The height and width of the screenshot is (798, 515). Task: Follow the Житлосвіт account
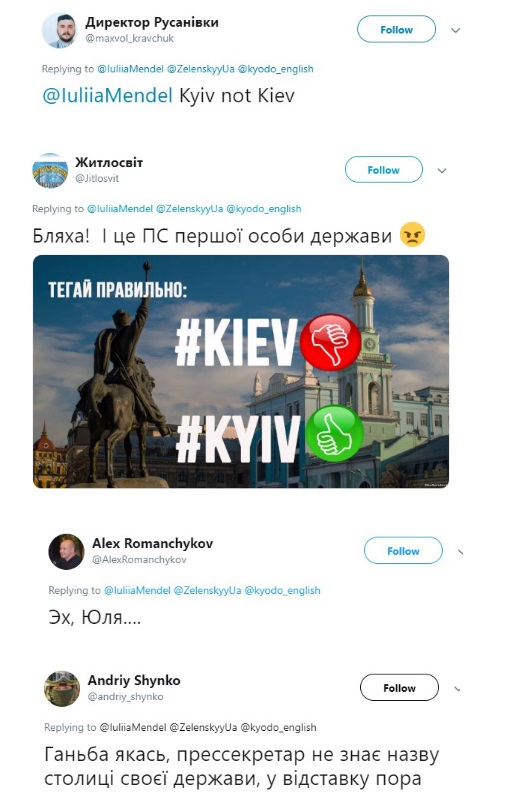[x=384, y=170]
